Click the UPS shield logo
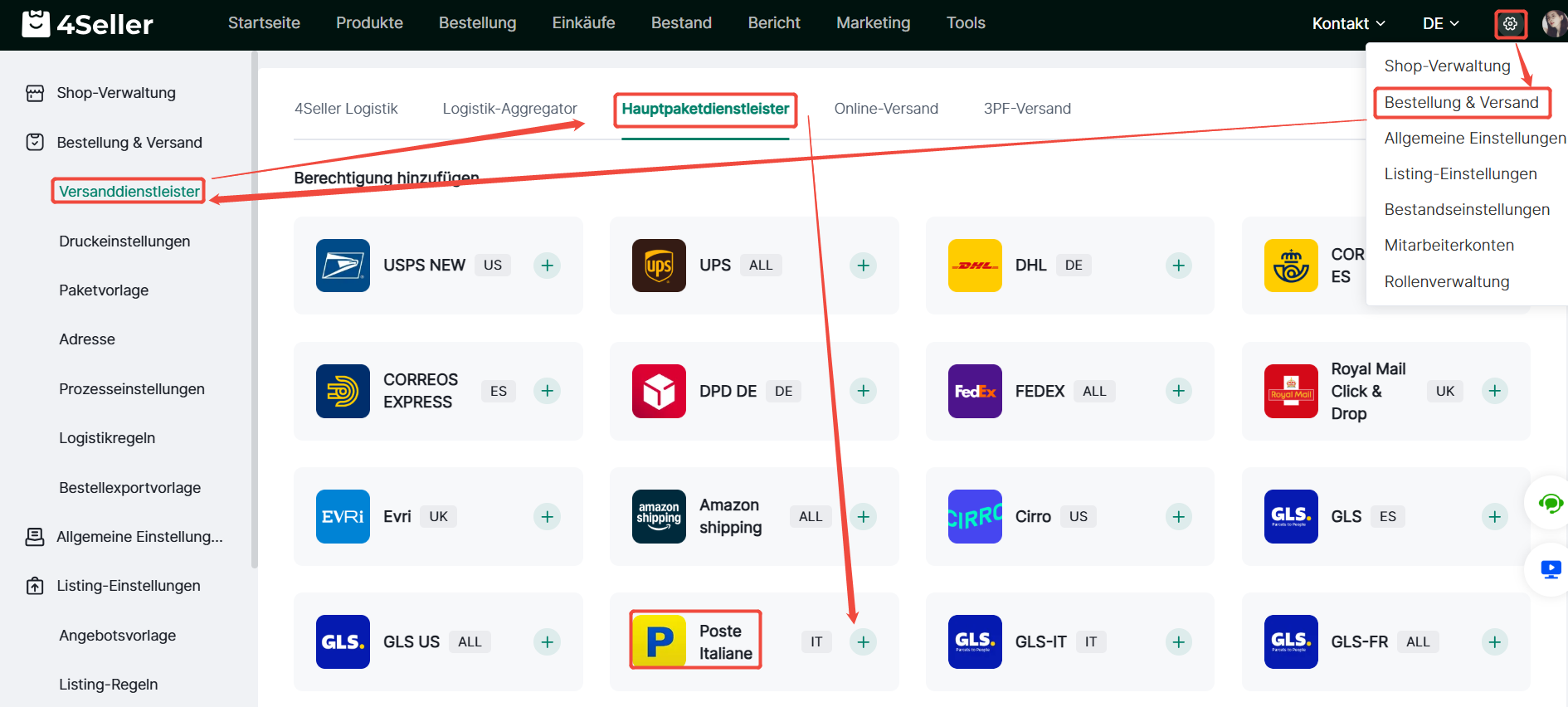The image size is (1568, 707). click(x=659, y=266)
